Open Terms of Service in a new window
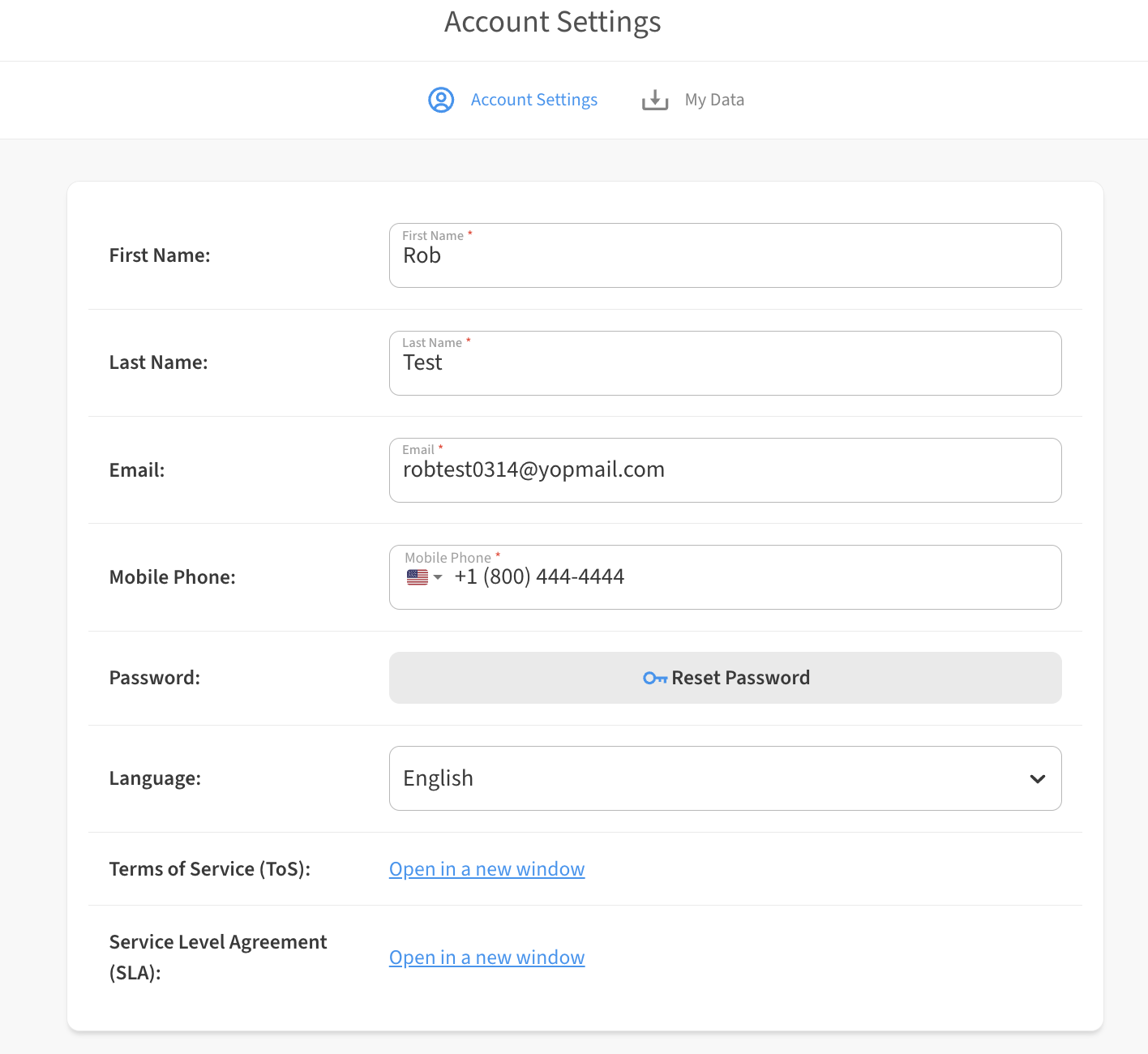Image resolution: width=1148 pixels, height=1054 pixels. point(486,869)
